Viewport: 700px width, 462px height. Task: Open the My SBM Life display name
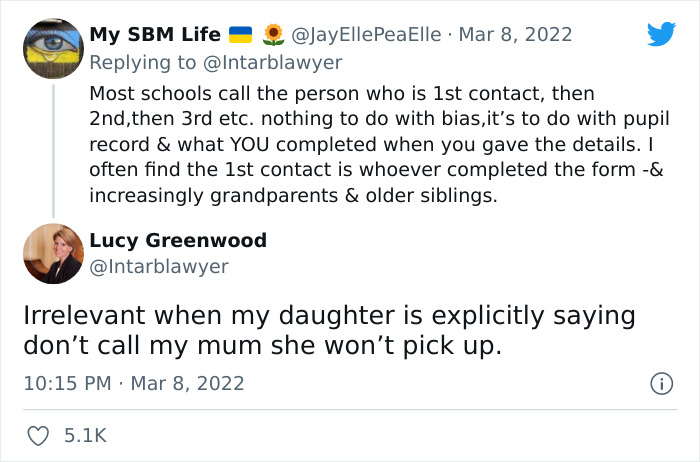click(x=155, y=35)
